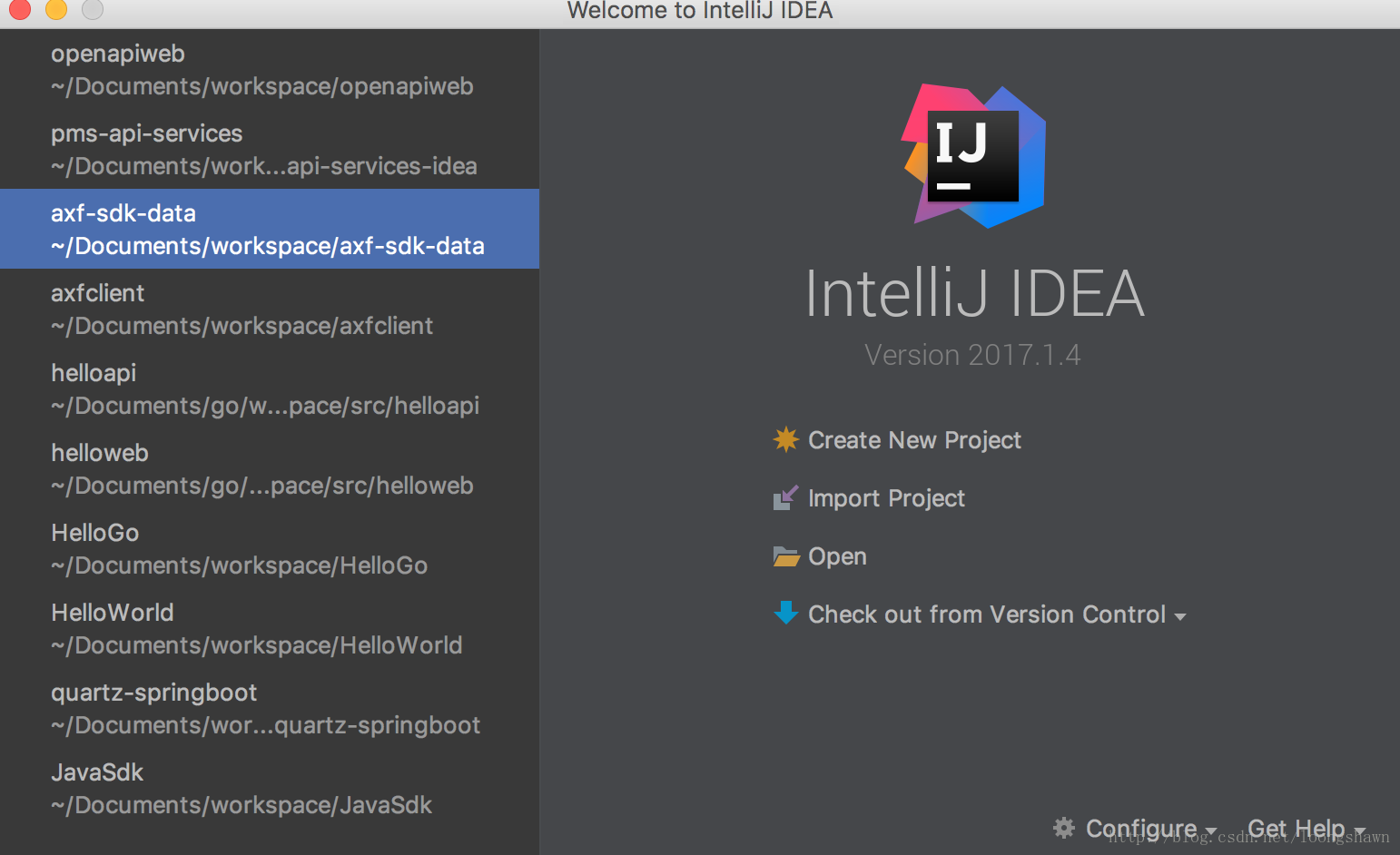This screenshot has height=855, width=1400.
Task: Click path ~/Documents/workspace/openapiweb
Action: coord(262,86)
